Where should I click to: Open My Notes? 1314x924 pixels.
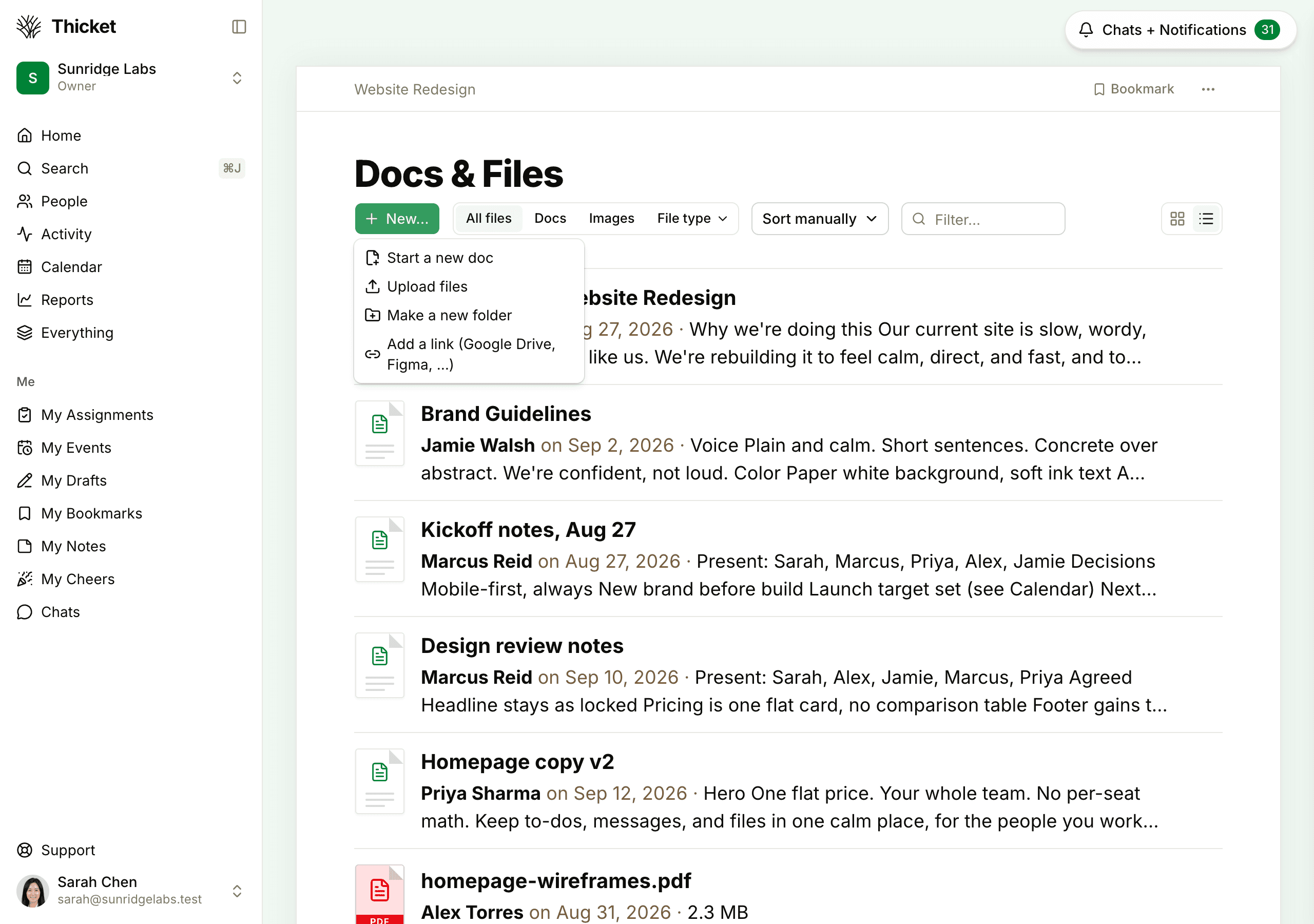131,546
